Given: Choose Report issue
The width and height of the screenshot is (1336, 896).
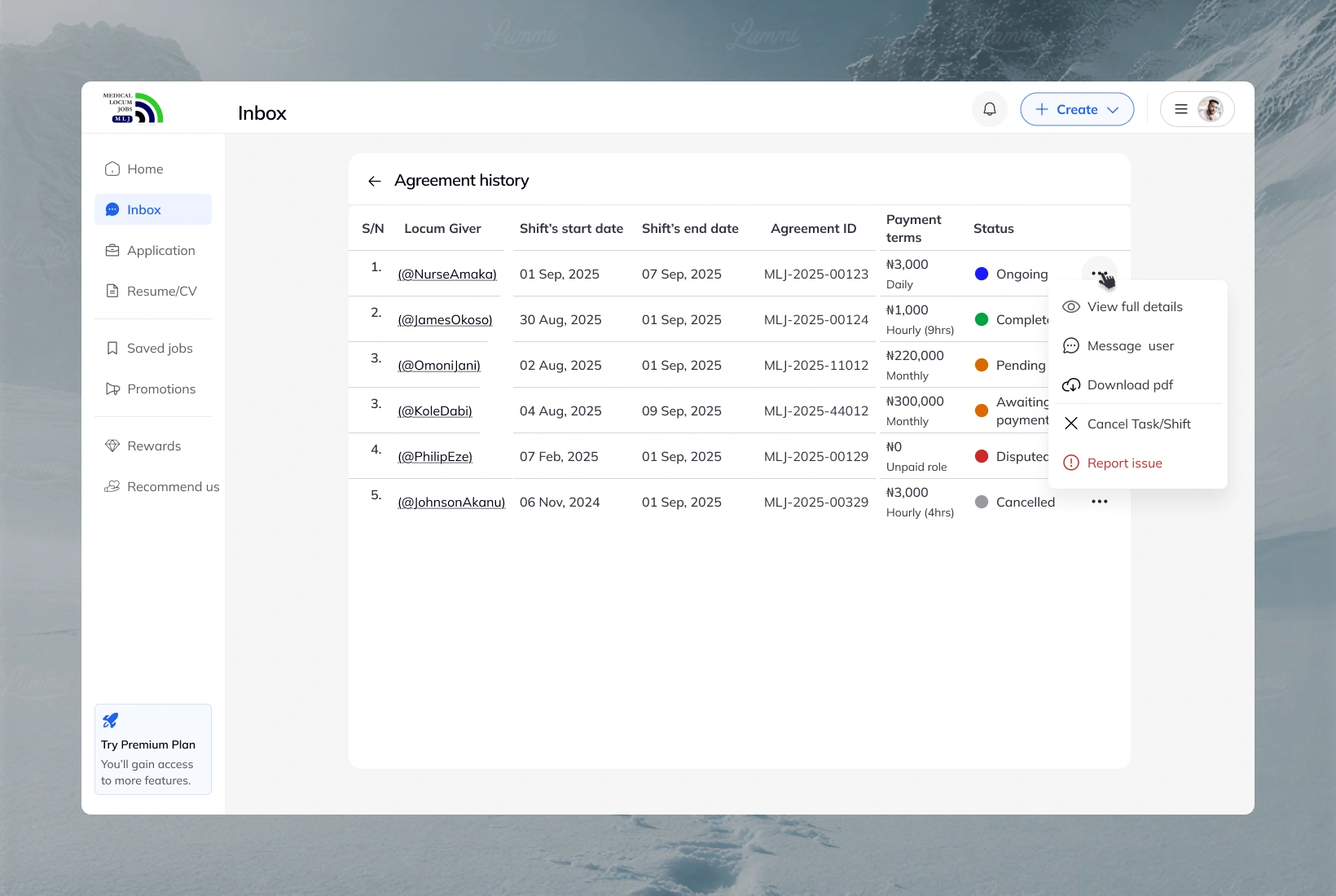Looking at the screenshot, I should pos(1138,463).
